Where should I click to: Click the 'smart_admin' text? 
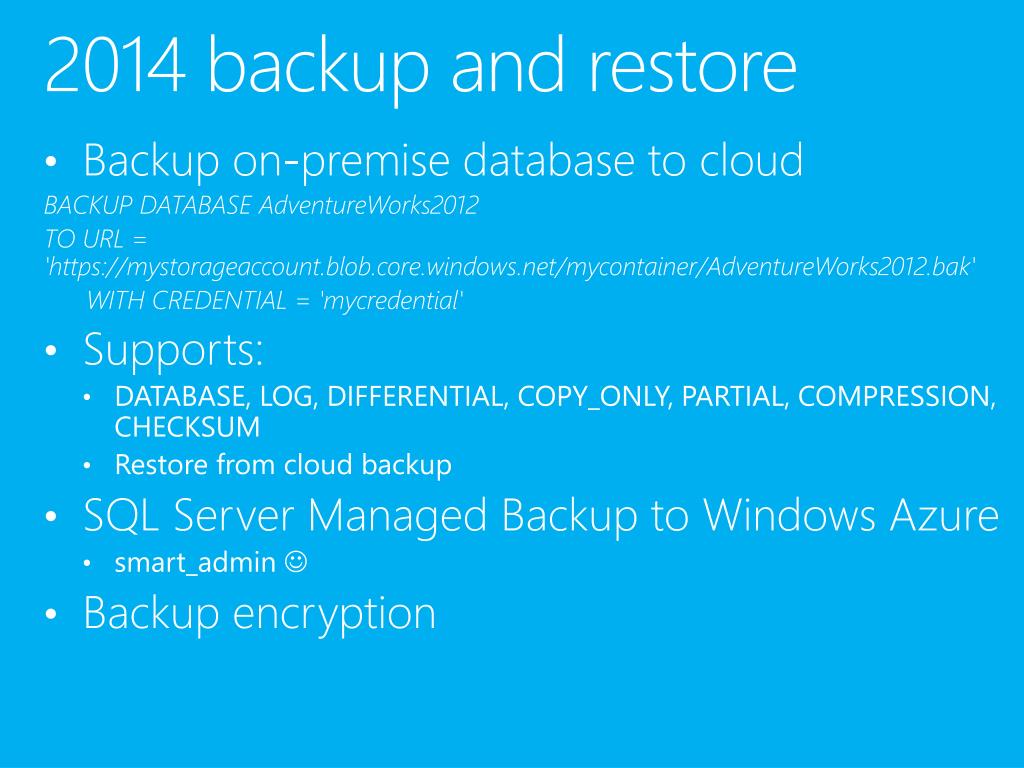click(195, 563)
